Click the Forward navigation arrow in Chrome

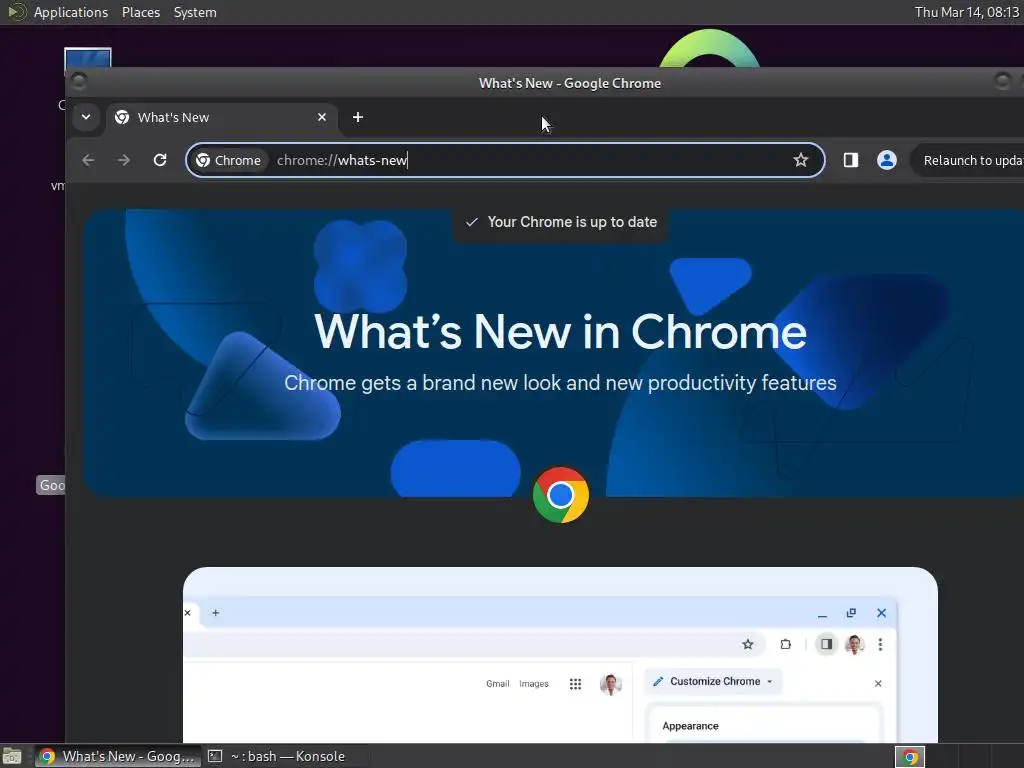pos(123,160)
